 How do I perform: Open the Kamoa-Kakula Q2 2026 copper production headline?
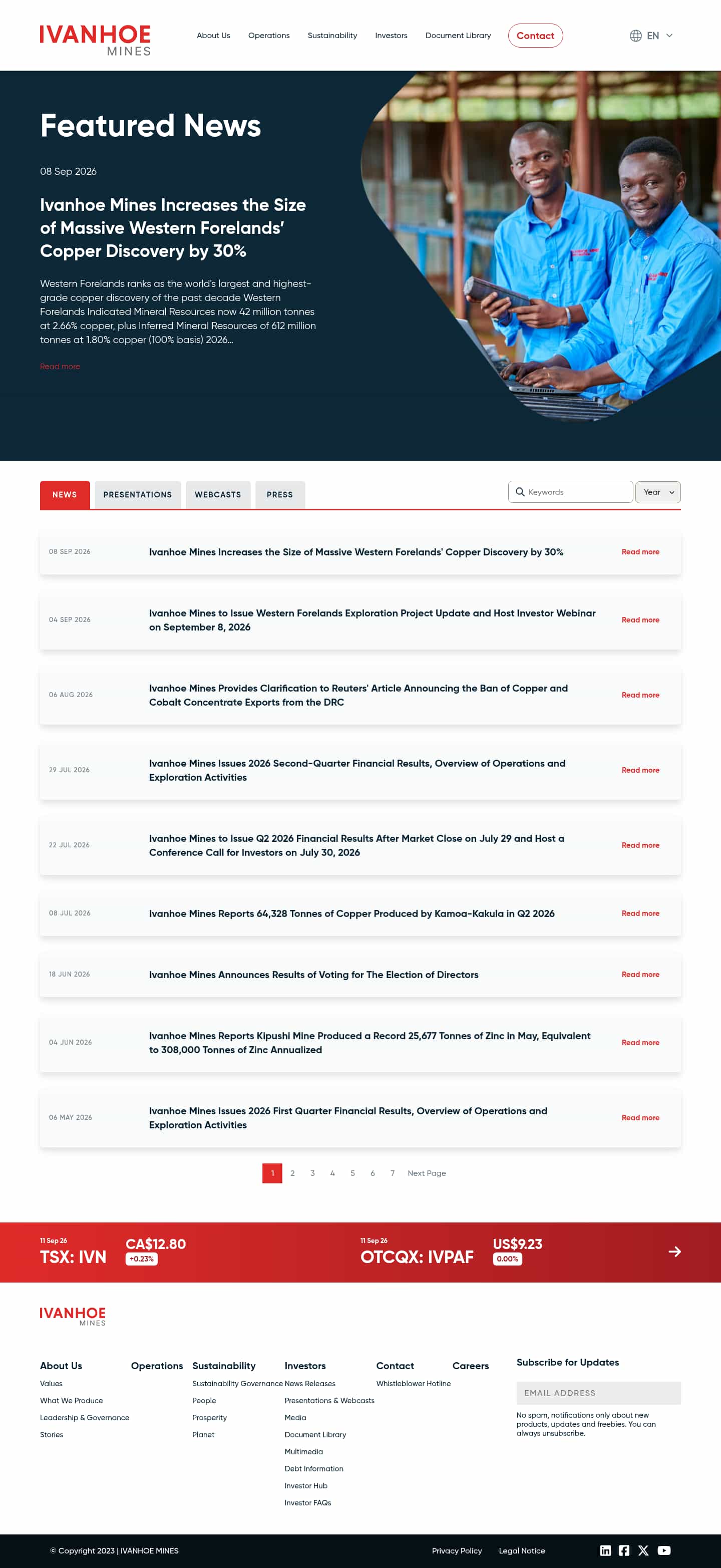pyautogui.click(x=351, y=913)
